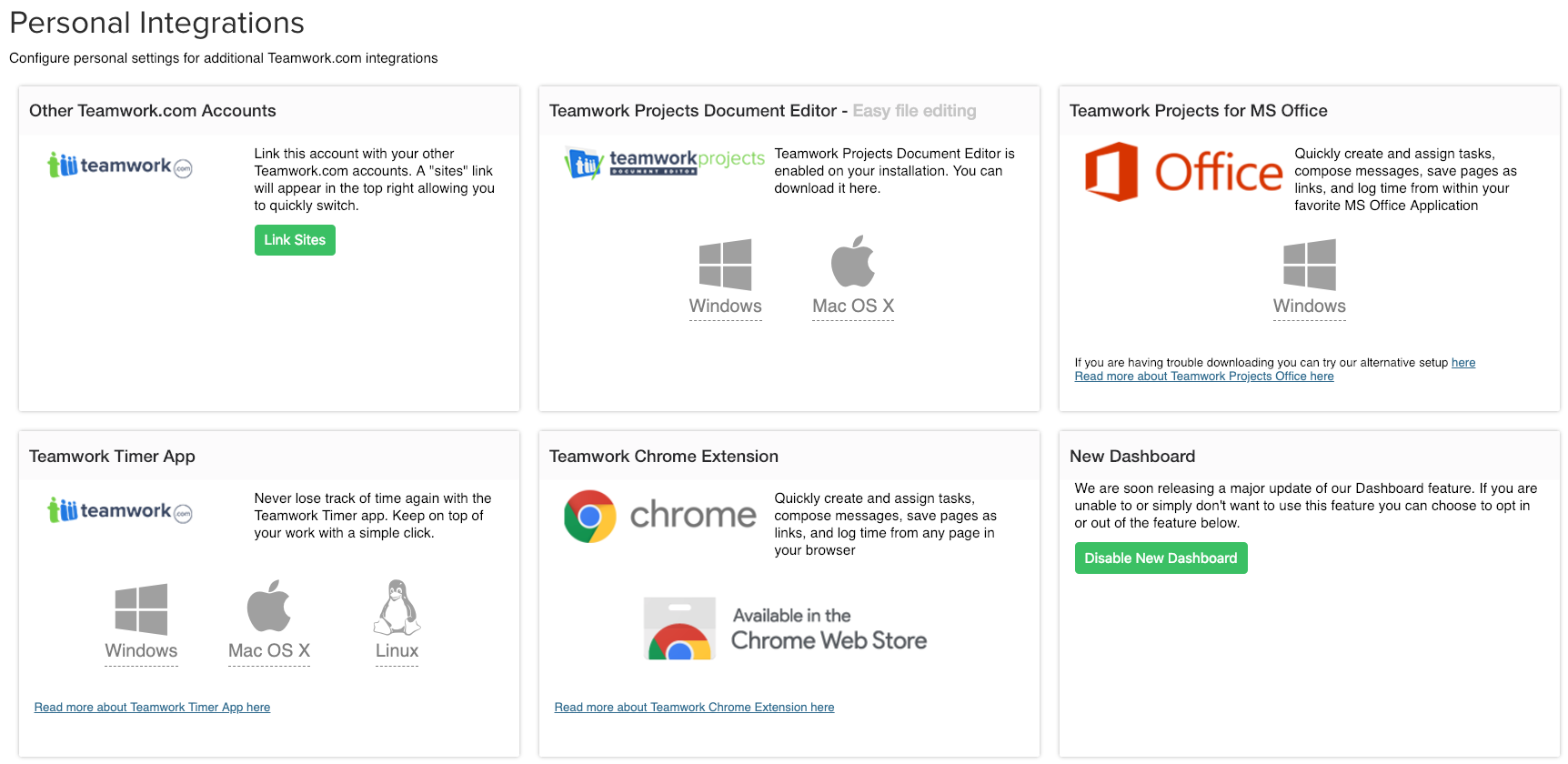Click the Teamwork Projects Document Editor logo
The height and width of the screenshot is (764, 1568).
coord(665,163)
